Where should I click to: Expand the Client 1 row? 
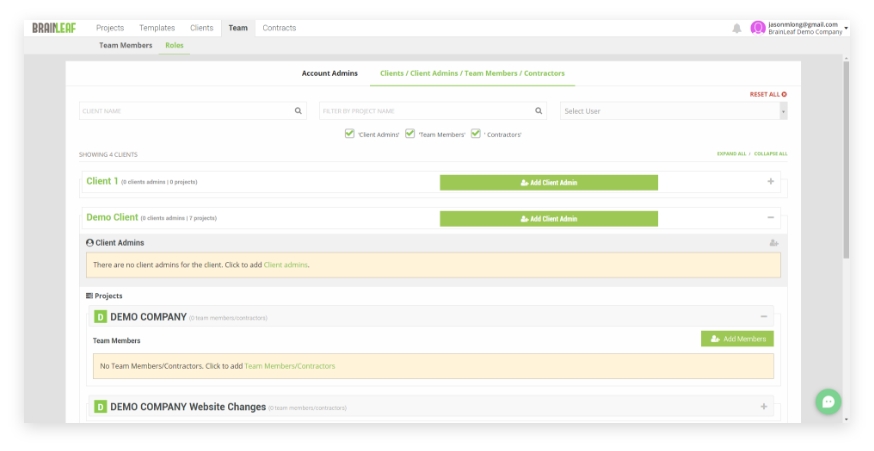click(x=771, y=181)
